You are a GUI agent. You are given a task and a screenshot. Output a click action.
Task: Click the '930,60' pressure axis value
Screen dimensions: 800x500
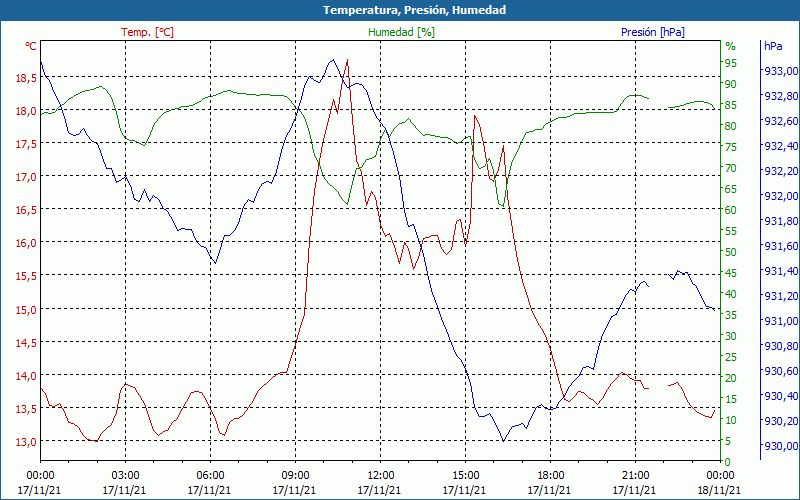pyautogui.click(x=781, y=371)
